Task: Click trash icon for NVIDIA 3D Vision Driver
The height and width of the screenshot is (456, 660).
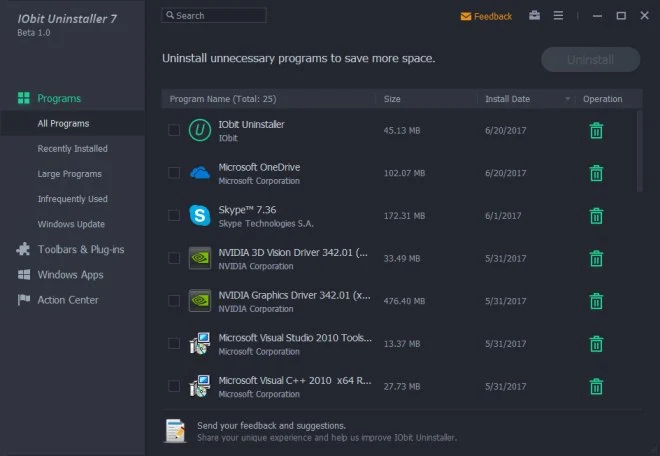Action: pos(596,259)
